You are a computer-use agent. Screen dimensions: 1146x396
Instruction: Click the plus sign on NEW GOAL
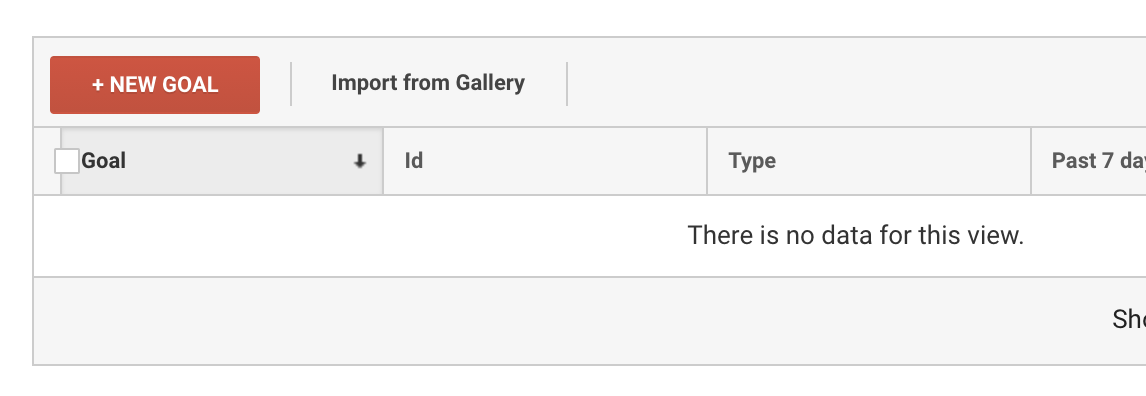tap(97, 85)
